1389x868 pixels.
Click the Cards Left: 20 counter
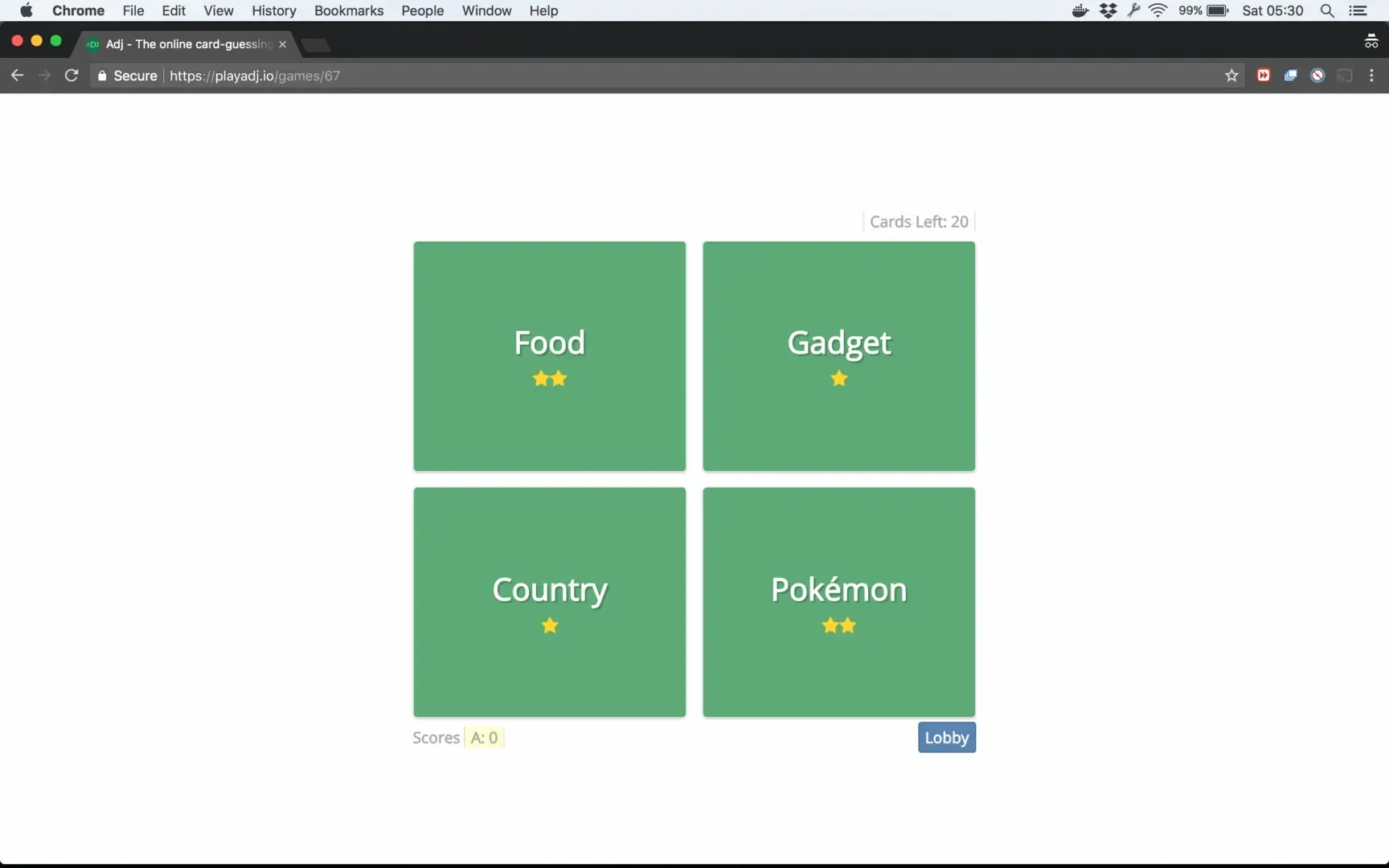click(919, 222)
